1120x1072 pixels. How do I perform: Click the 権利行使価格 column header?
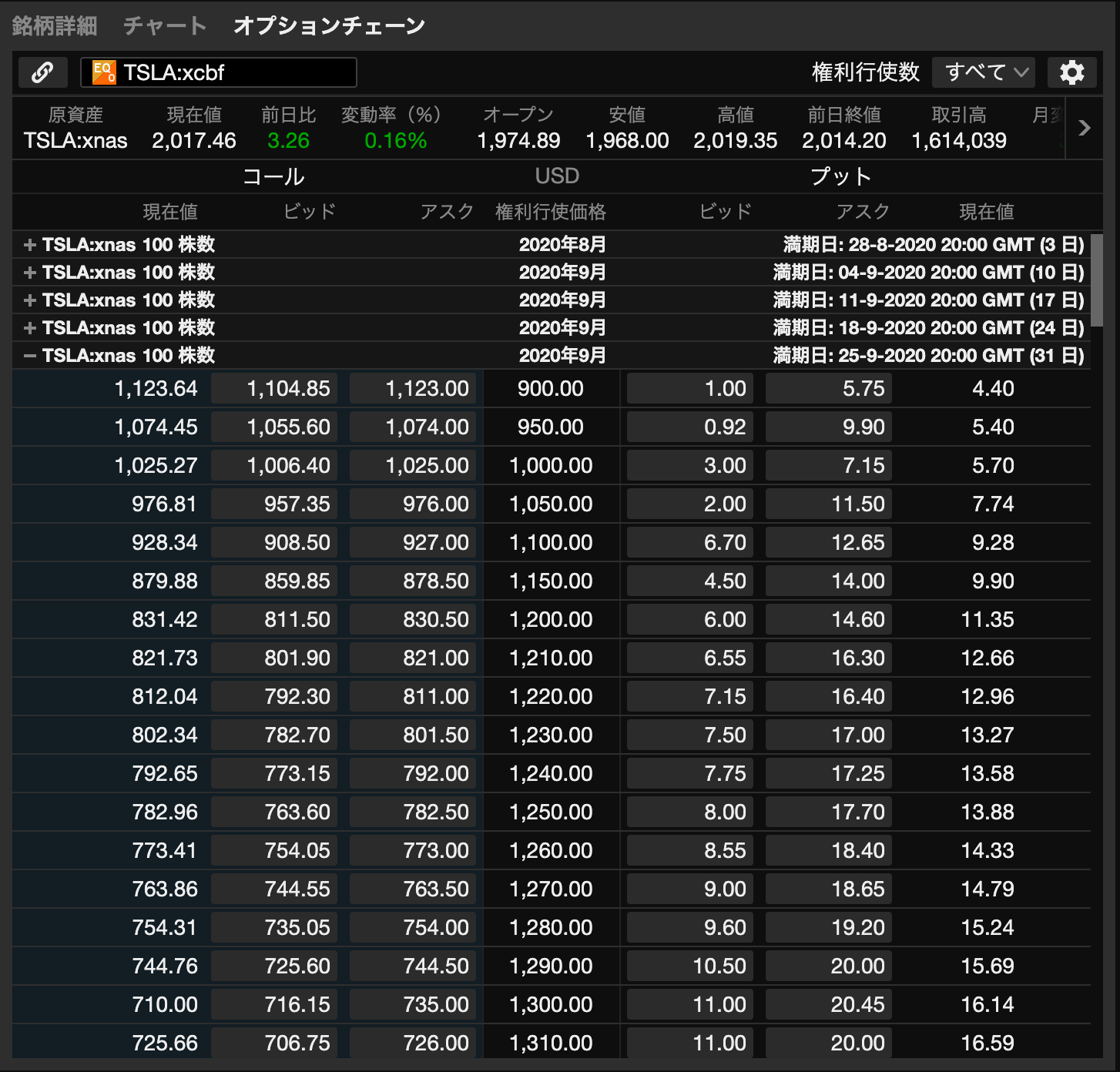pyautogui.click(x=551, y=212)
